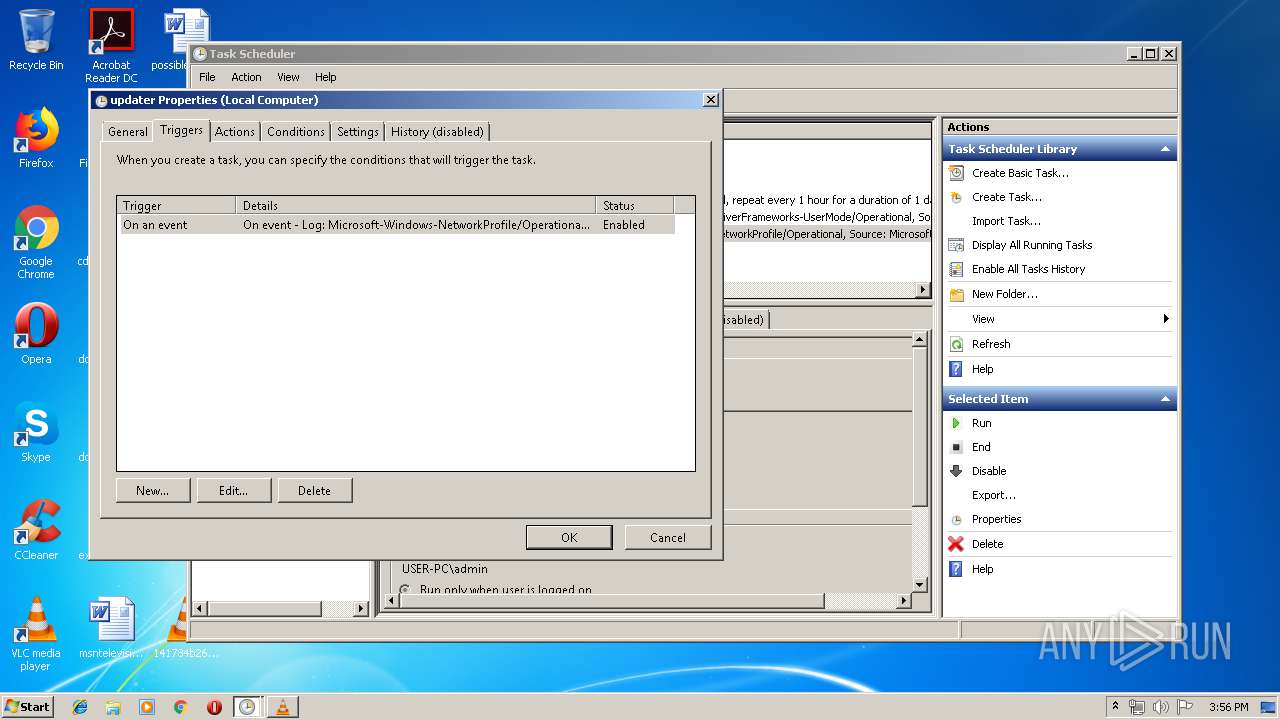Screen dimensions: 1280x720
Task: Expand the View submenu arrow
Action: [x=1166, y=319]
